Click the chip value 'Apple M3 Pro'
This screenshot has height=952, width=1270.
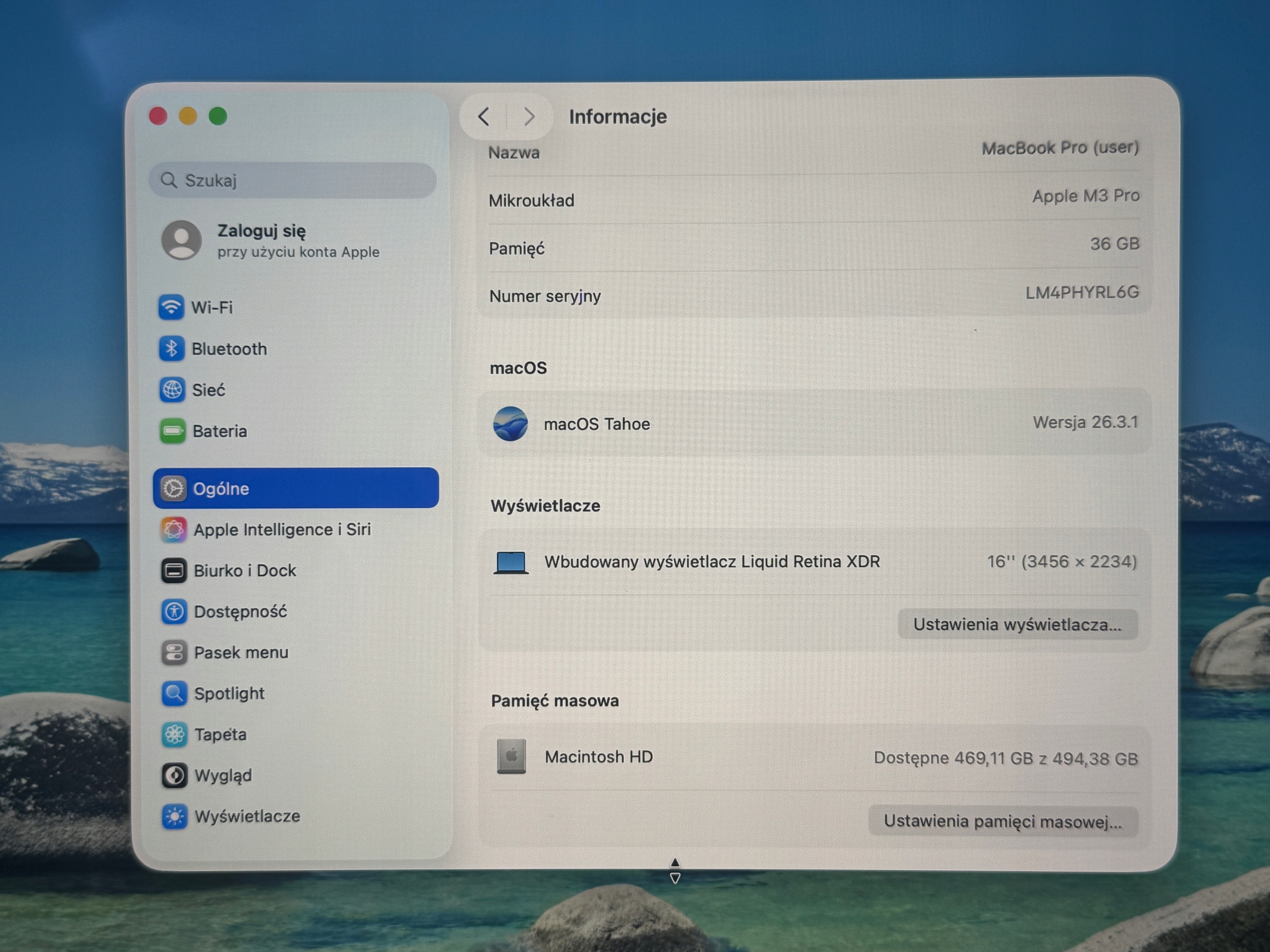(x=1085, y=196)
